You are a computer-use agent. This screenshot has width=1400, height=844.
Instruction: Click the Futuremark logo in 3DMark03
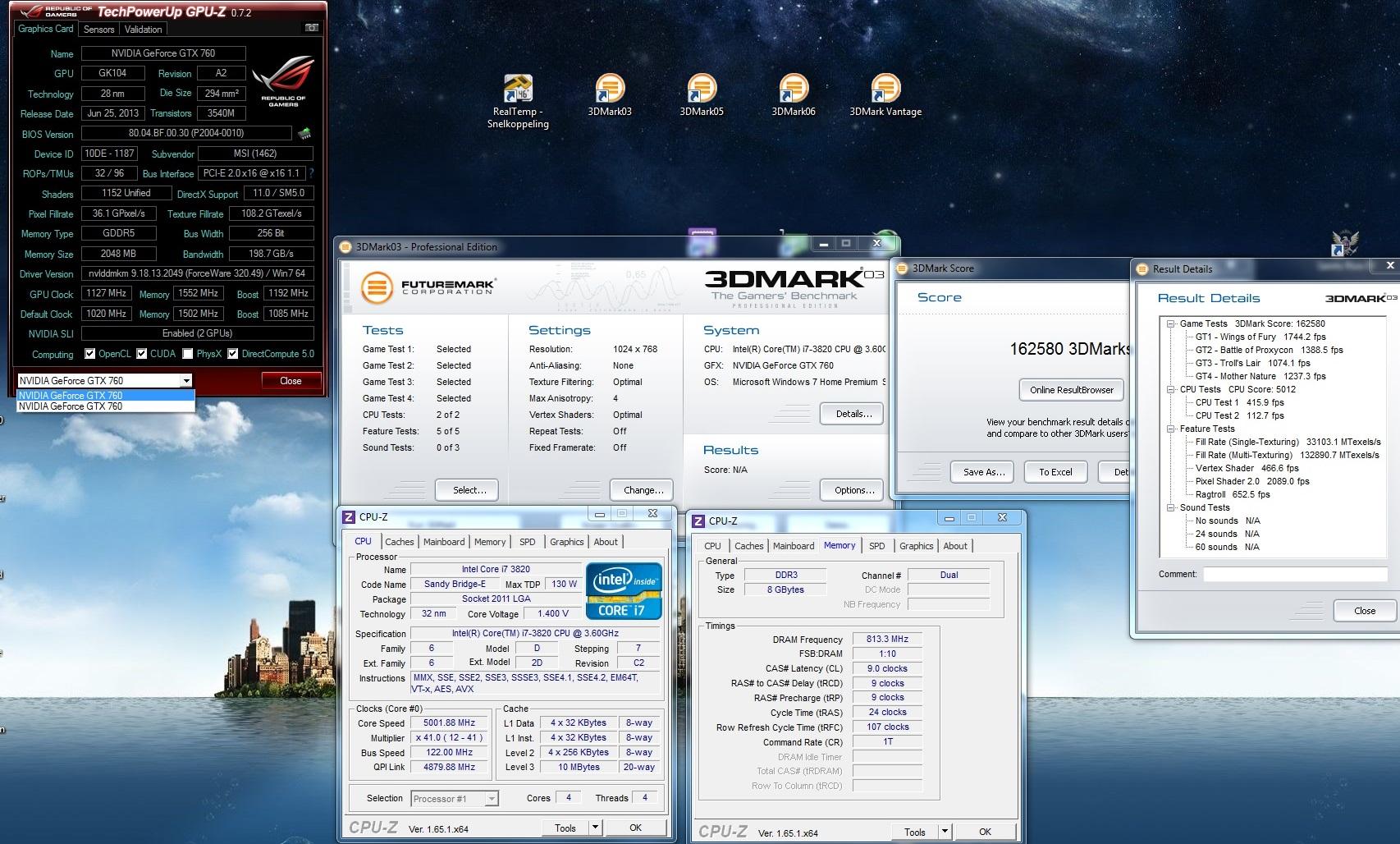pyautogui.click(x=428, y=287)
